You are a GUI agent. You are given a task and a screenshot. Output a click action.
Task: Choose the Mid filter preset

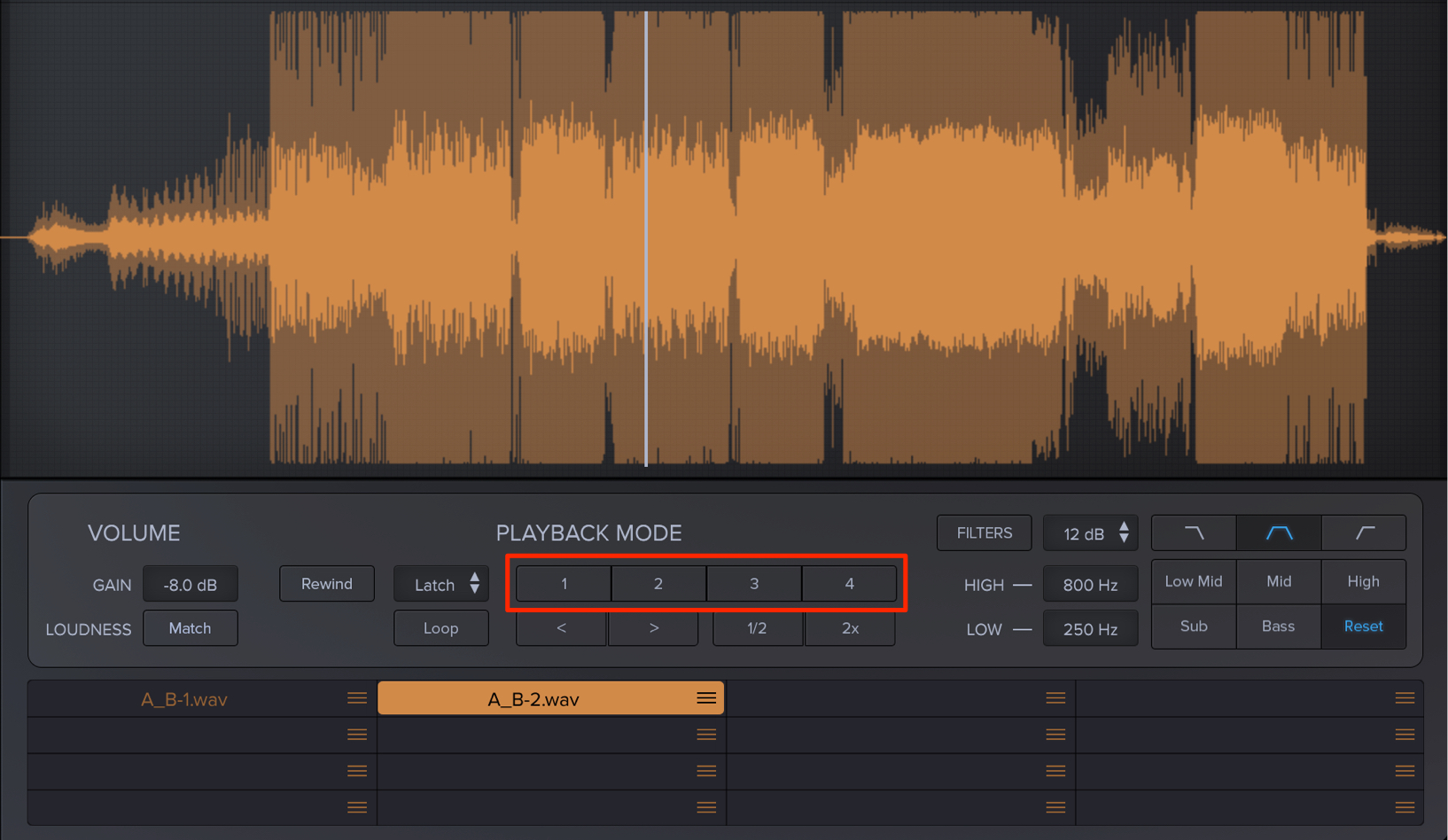click(x=1279, y=581)
